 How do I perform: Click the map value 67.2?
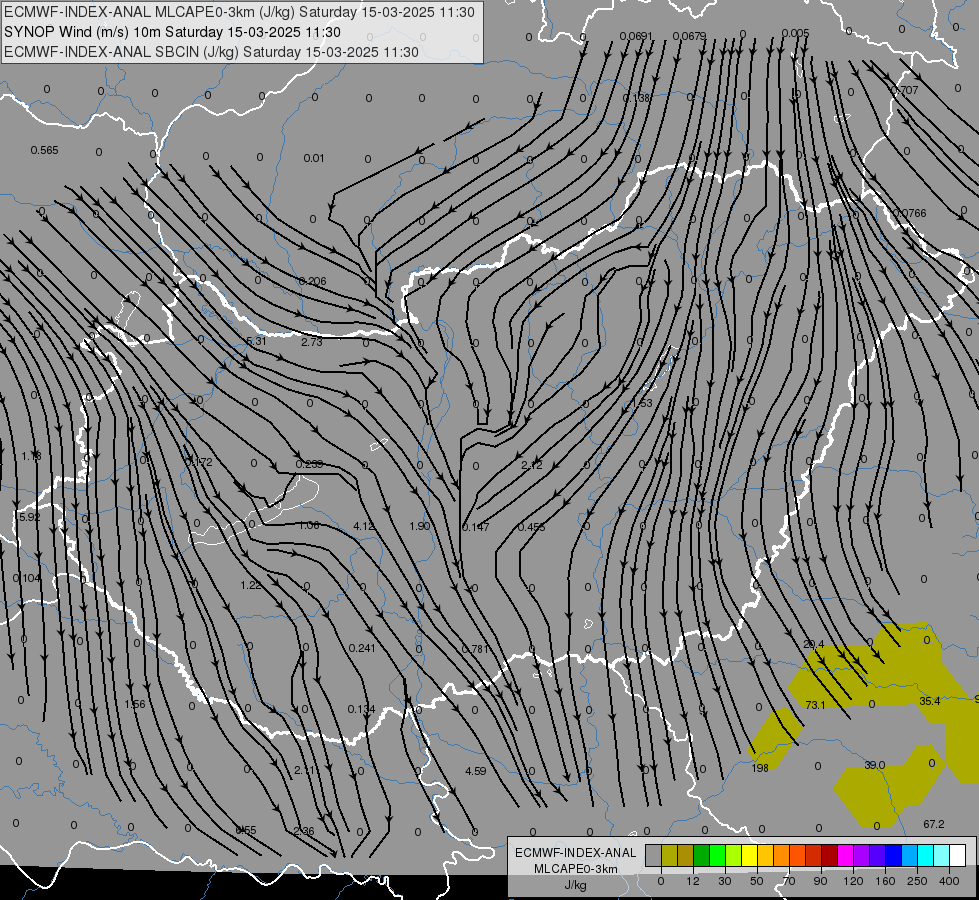pyautogui.click(x=933, y=824)
